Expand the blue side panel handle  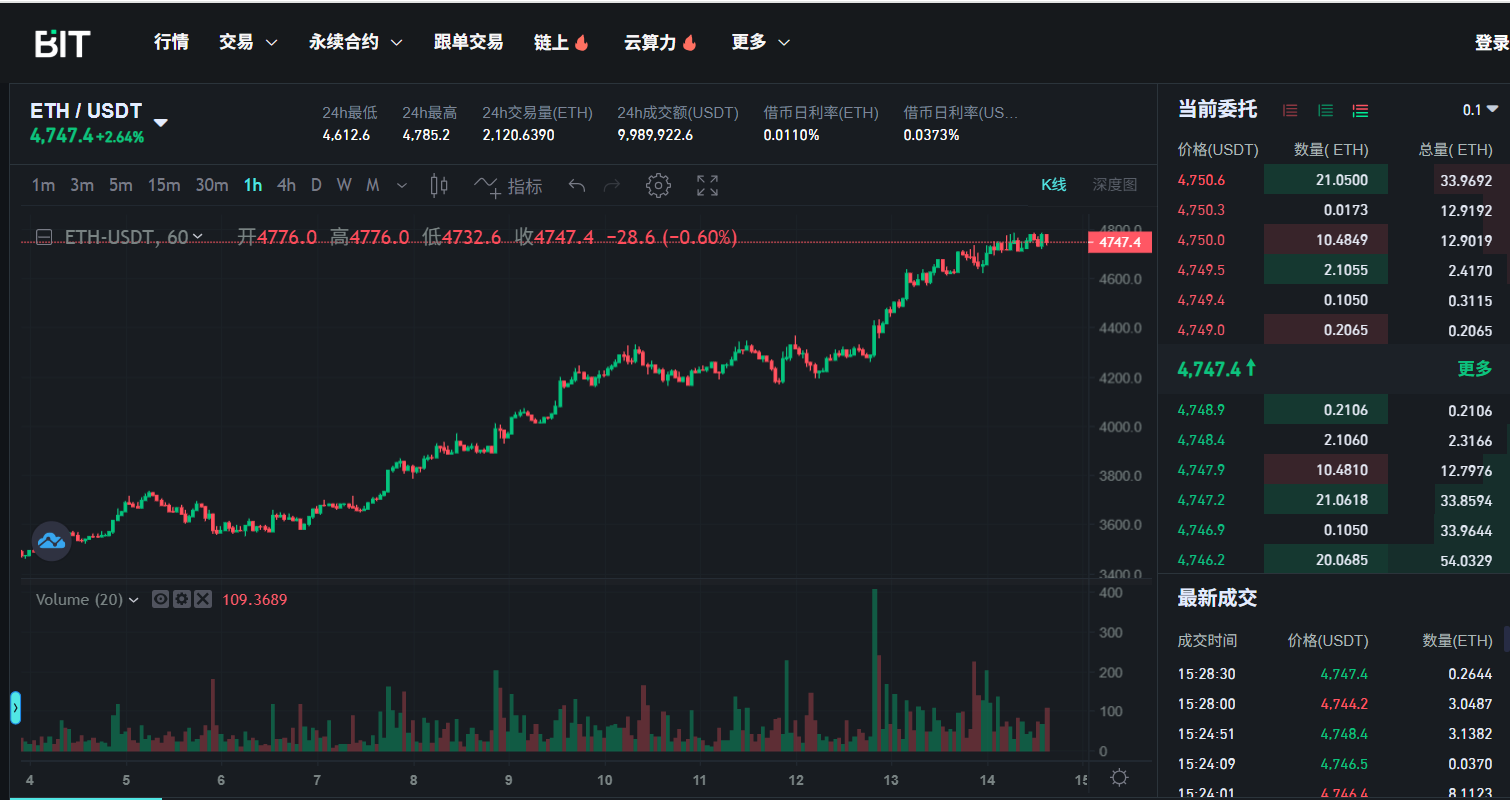pos(15,708)
